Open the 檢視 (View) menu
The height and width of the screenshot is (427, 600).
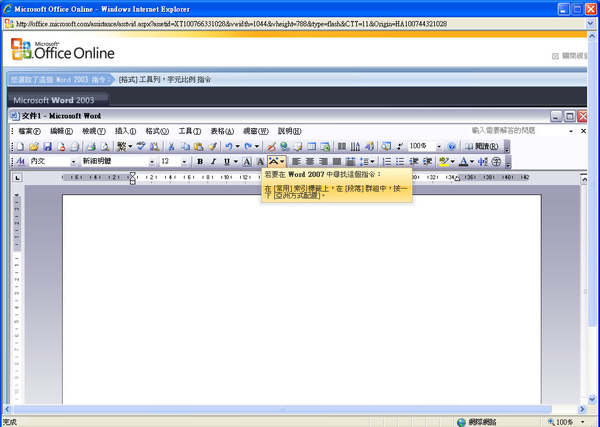coord(94,131)
